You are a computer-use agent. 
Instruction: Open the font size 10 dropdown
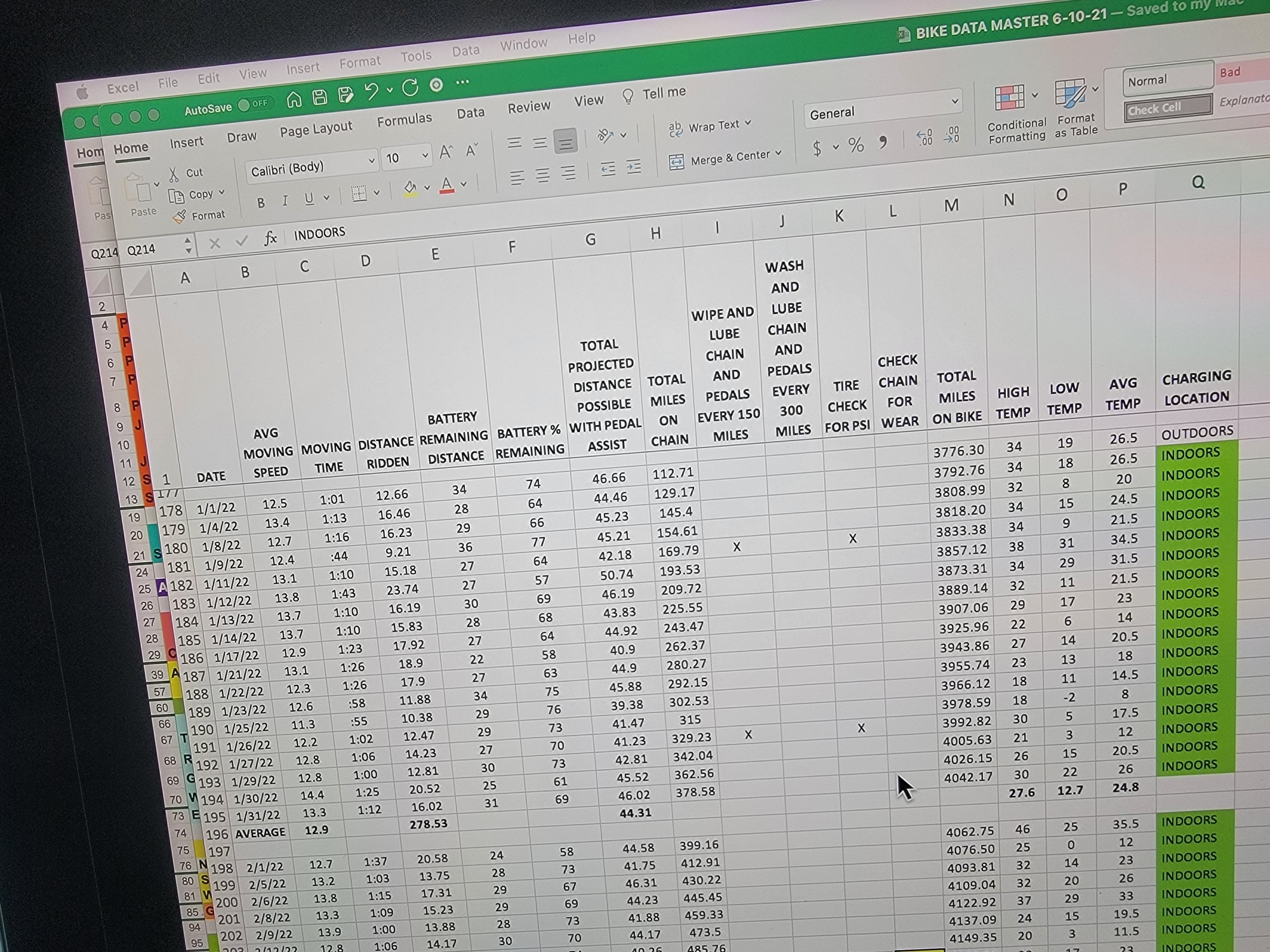pyautogui.click(x=424, y=155)
